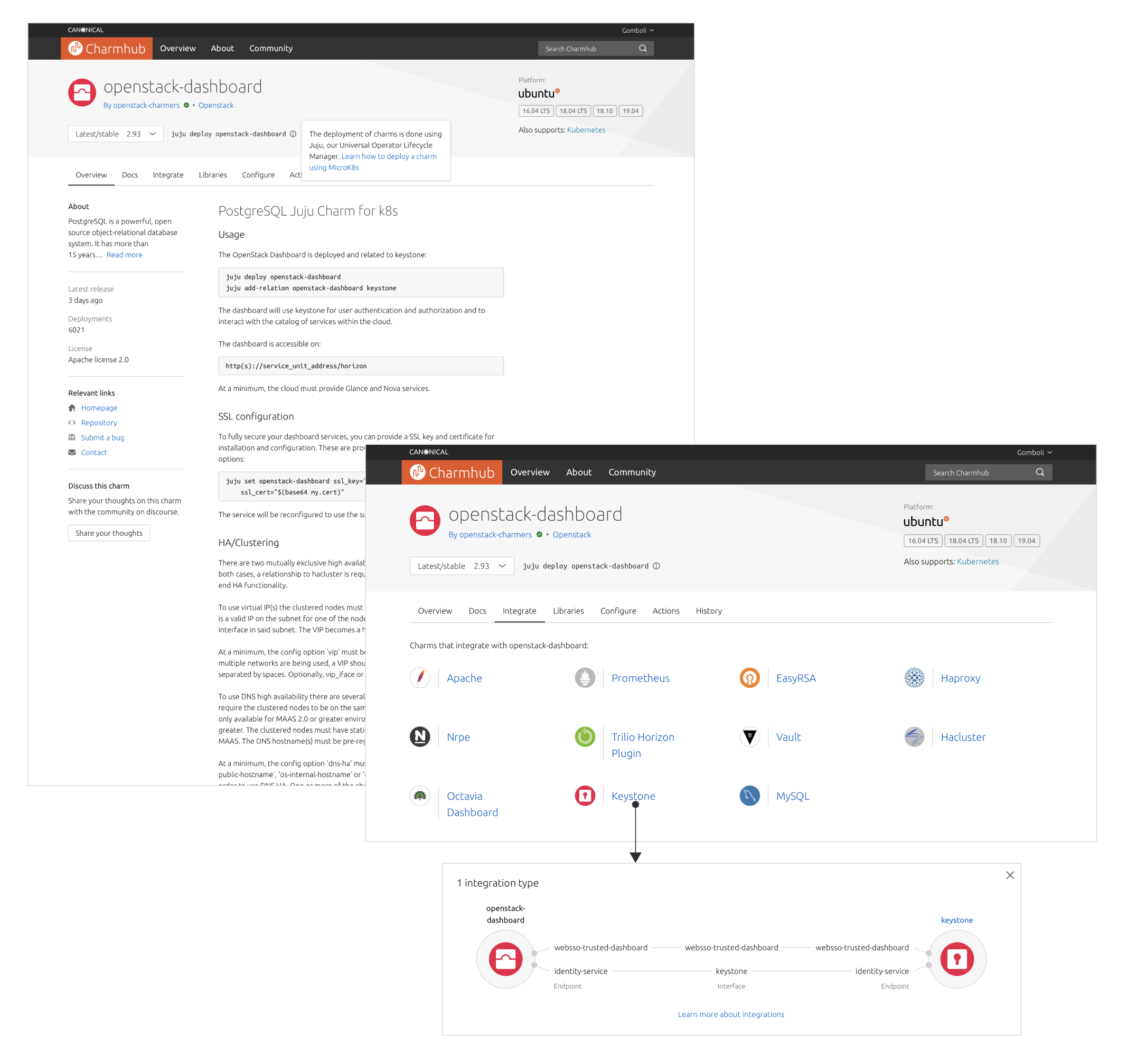The width and height of the screenshot is (1127, 1064).
Task: Click the Apache charm icon
Action: 420,678
